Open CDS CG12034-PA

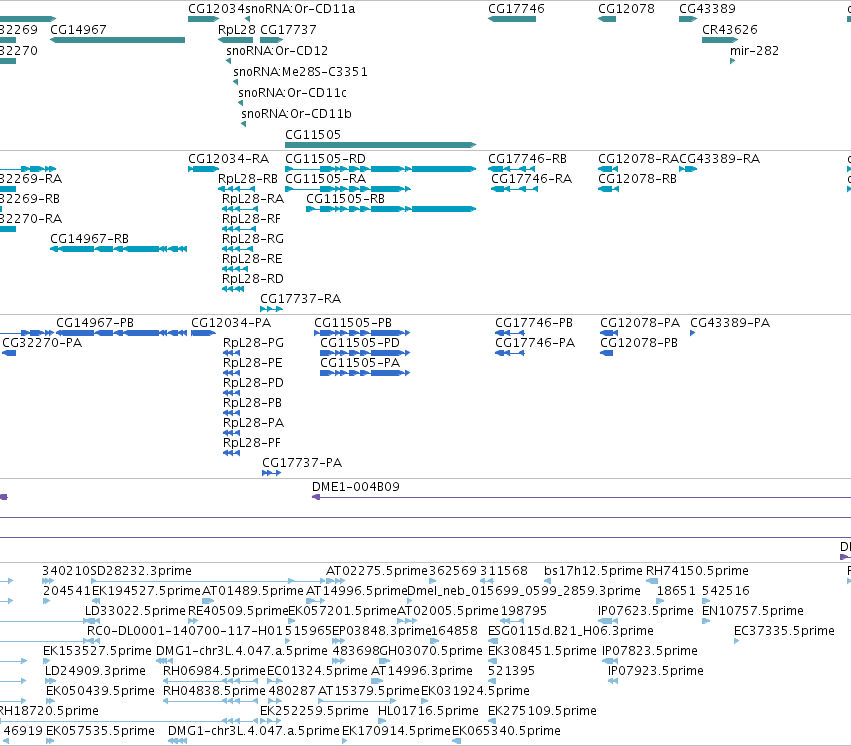tap(231, 323)
